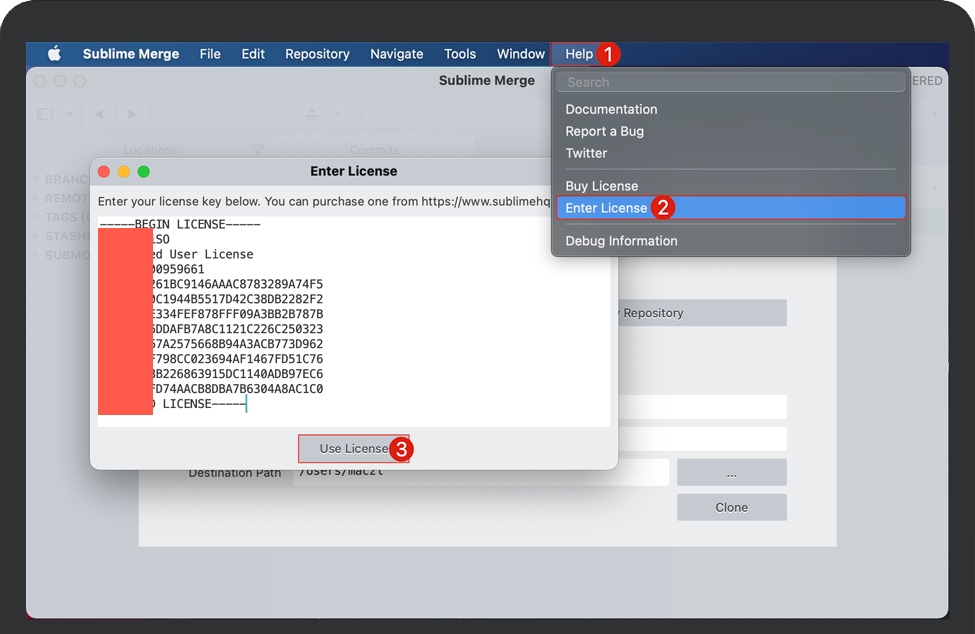Open the Apple menu
The image size is (975, 634).
(55, 54)
